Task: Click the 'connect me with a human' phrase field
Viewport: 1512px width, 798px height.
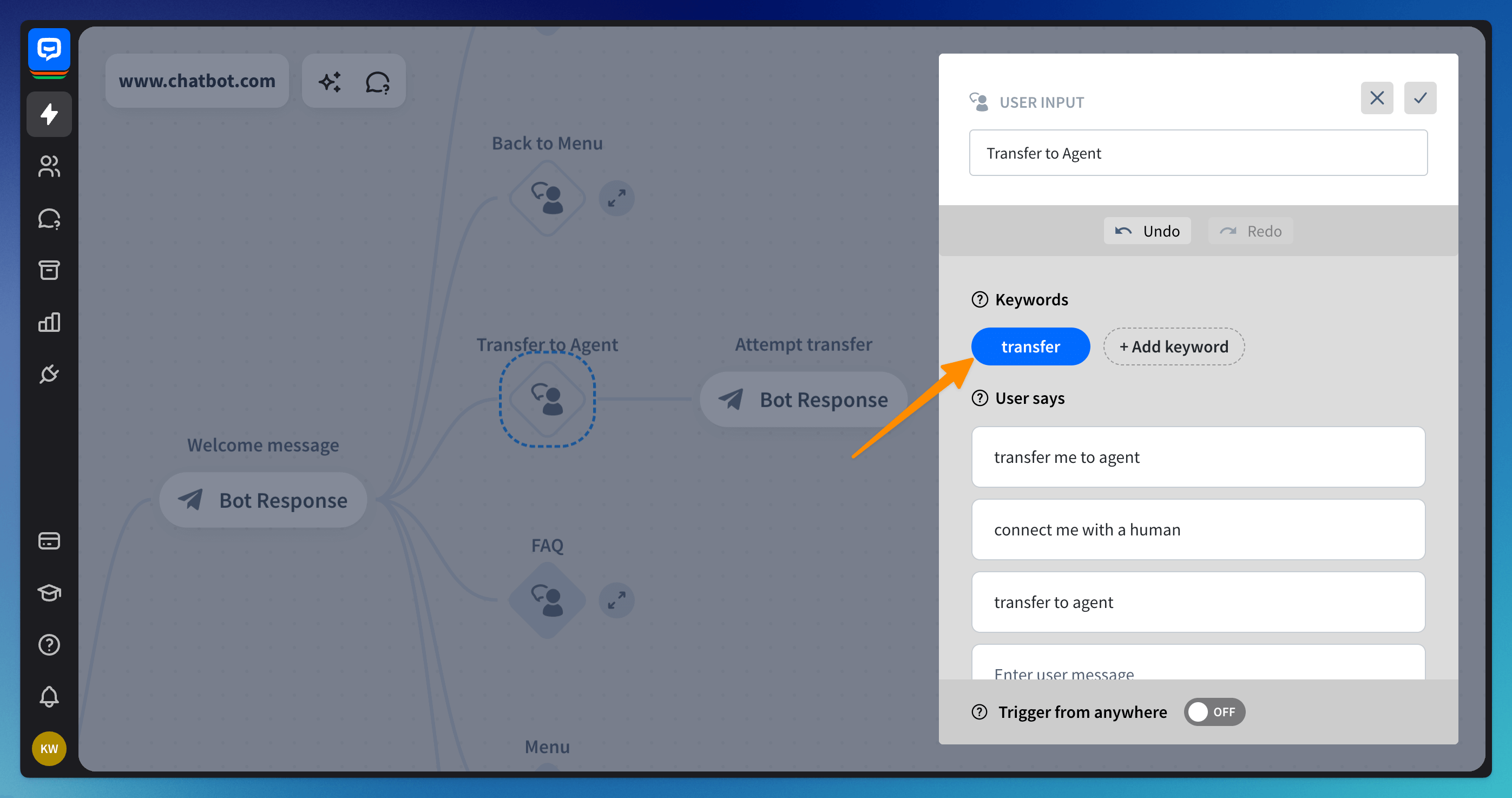Action: [1198, 529]
